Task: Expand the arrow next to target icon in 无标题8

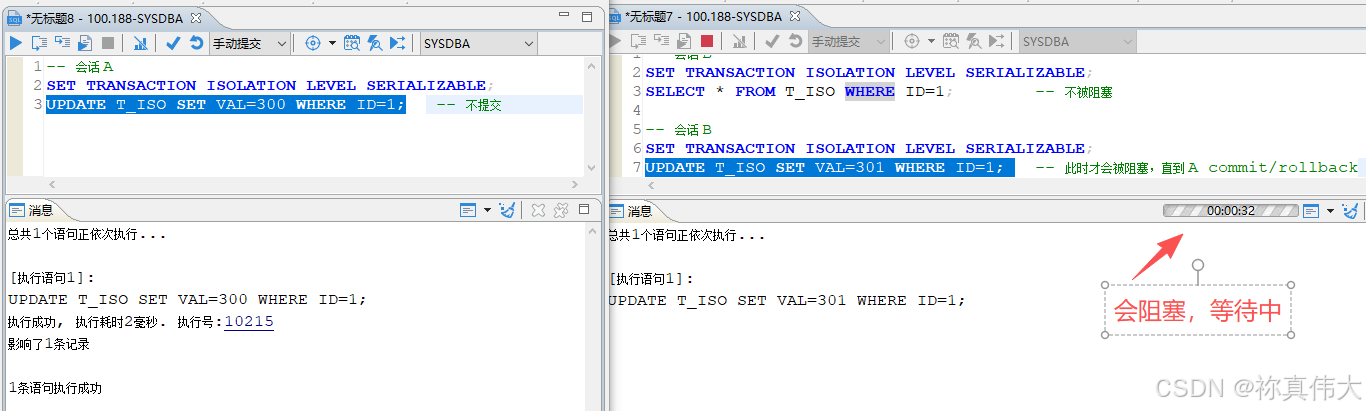Action: (332, 43)
